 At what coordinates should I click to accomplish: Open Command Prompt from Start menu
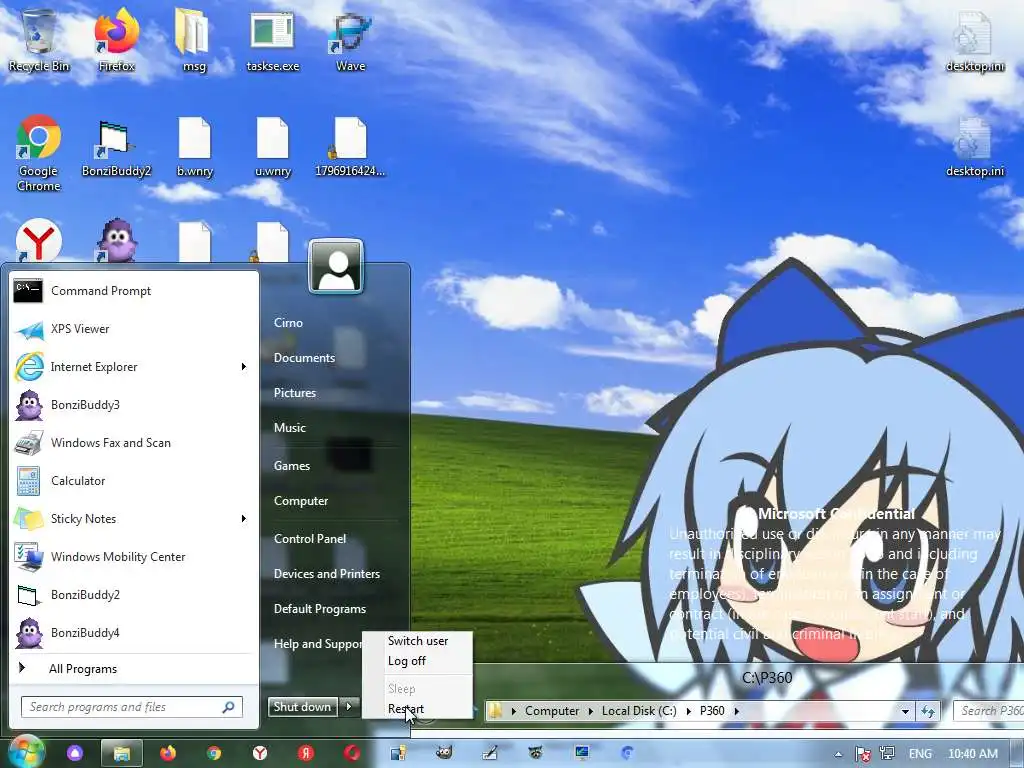pos(134,291)
